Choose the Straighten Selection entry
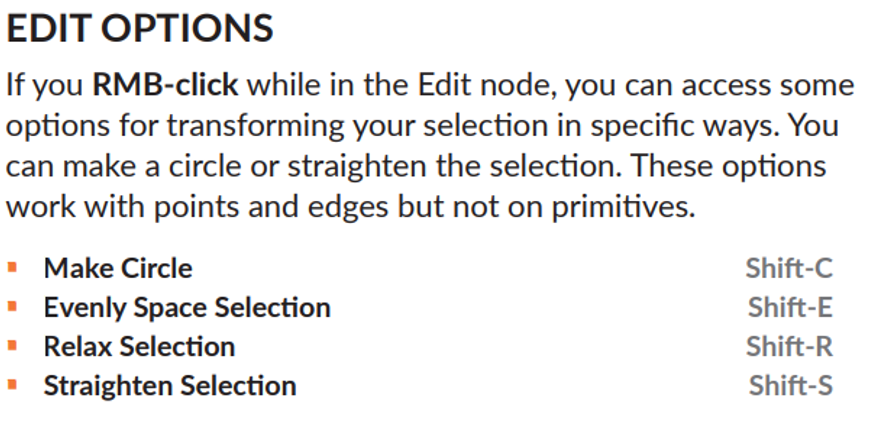 [x=170, y=386]
